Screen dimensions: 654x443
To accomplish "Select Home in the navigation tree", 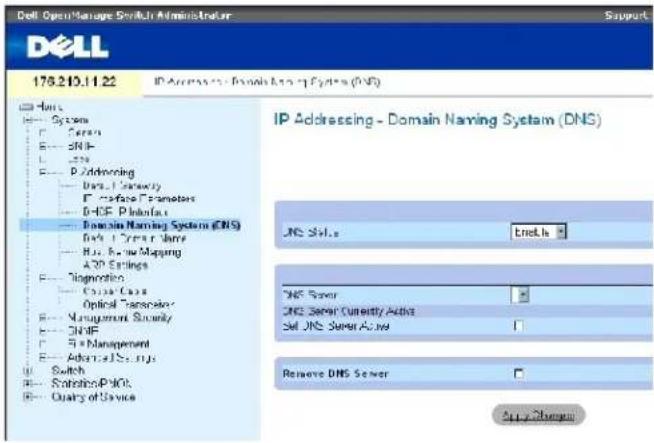I will [49, 107].
